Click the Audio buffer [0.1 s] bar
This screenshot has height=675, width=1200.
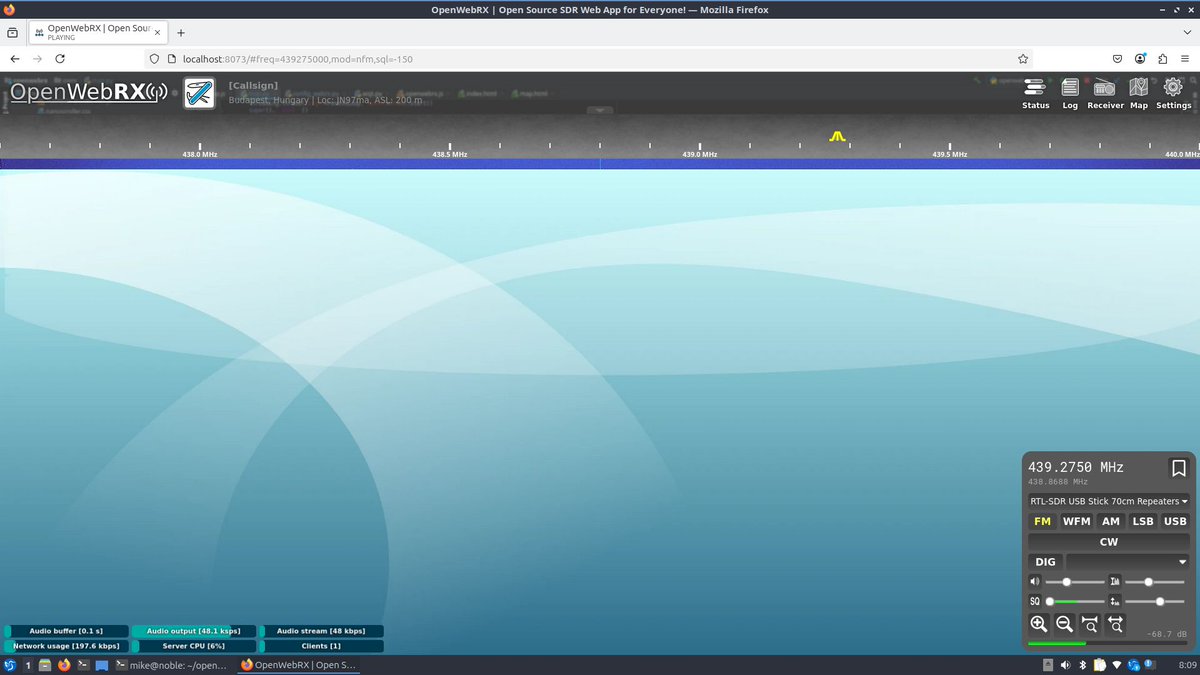tap(66, 631)
